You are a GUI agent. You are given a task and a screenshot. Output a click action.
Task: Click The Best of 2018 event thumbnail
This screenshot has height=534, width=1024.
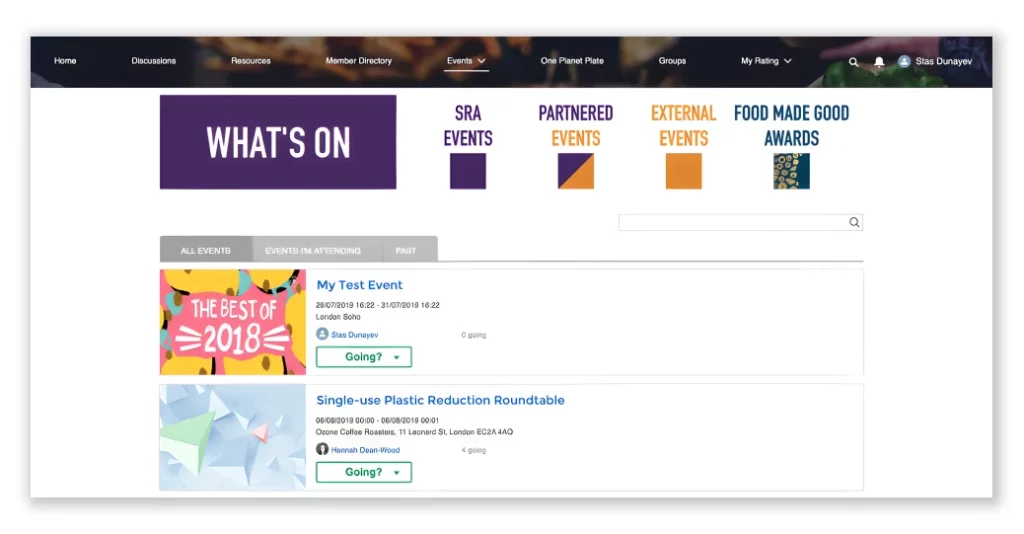[x=232, y=322]
